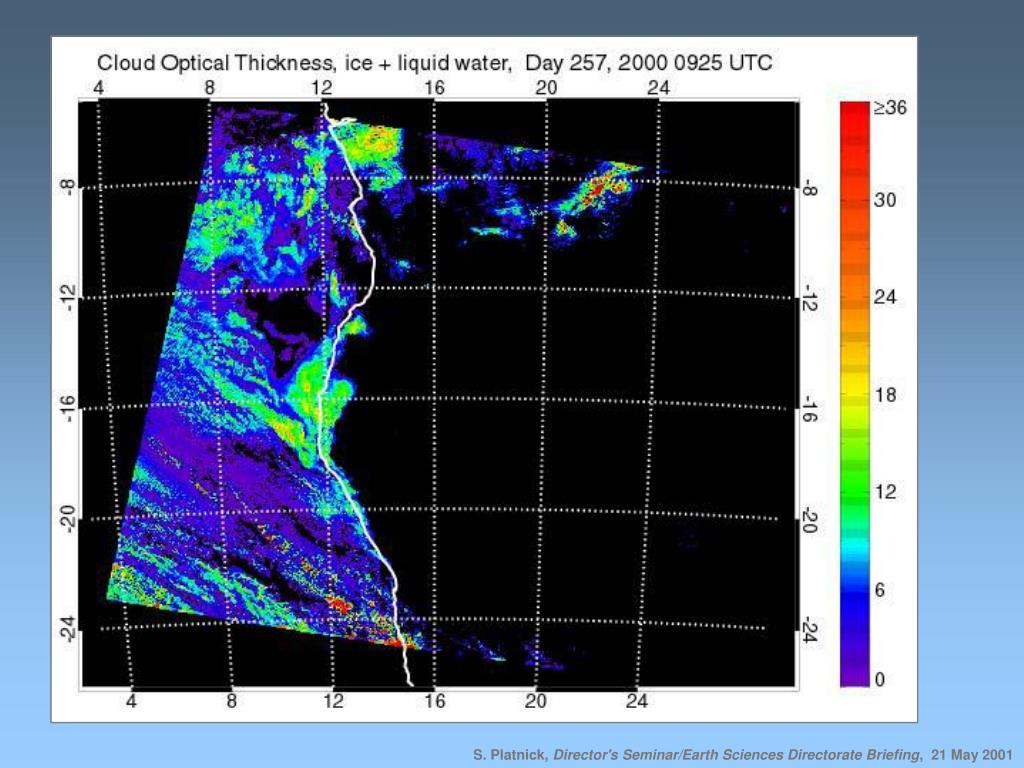The image size is (1024, 768).
Task: Choose the right axis latitude label -12
Action: 808,298
